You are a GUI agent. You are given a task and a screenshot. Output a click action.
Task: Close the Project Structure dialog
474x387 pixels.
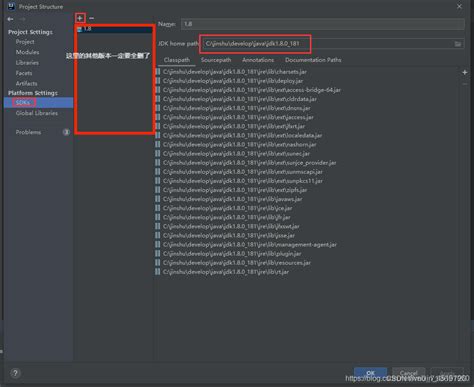point(459,6)
